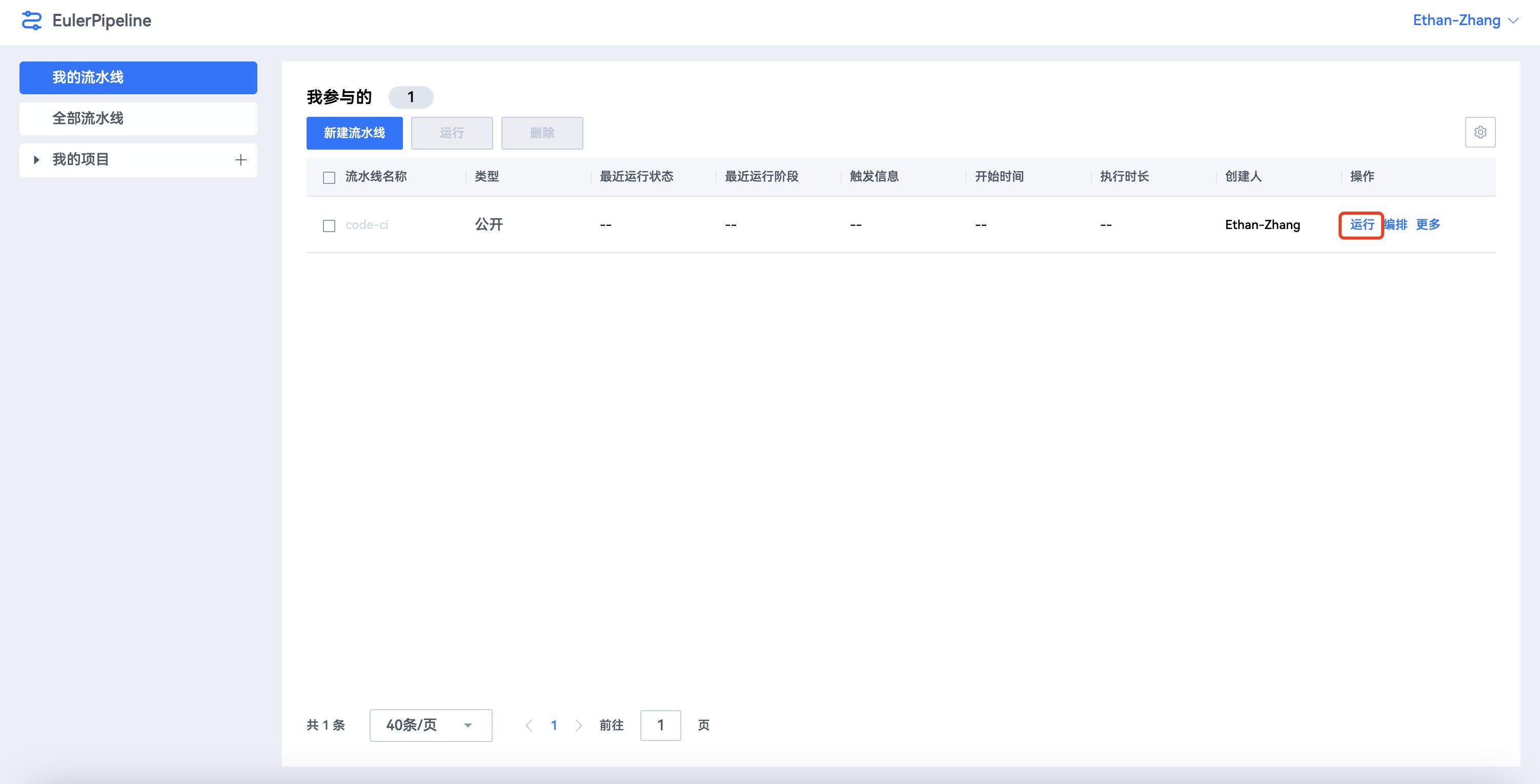Click page number 1 in pagination

point(554,725)
